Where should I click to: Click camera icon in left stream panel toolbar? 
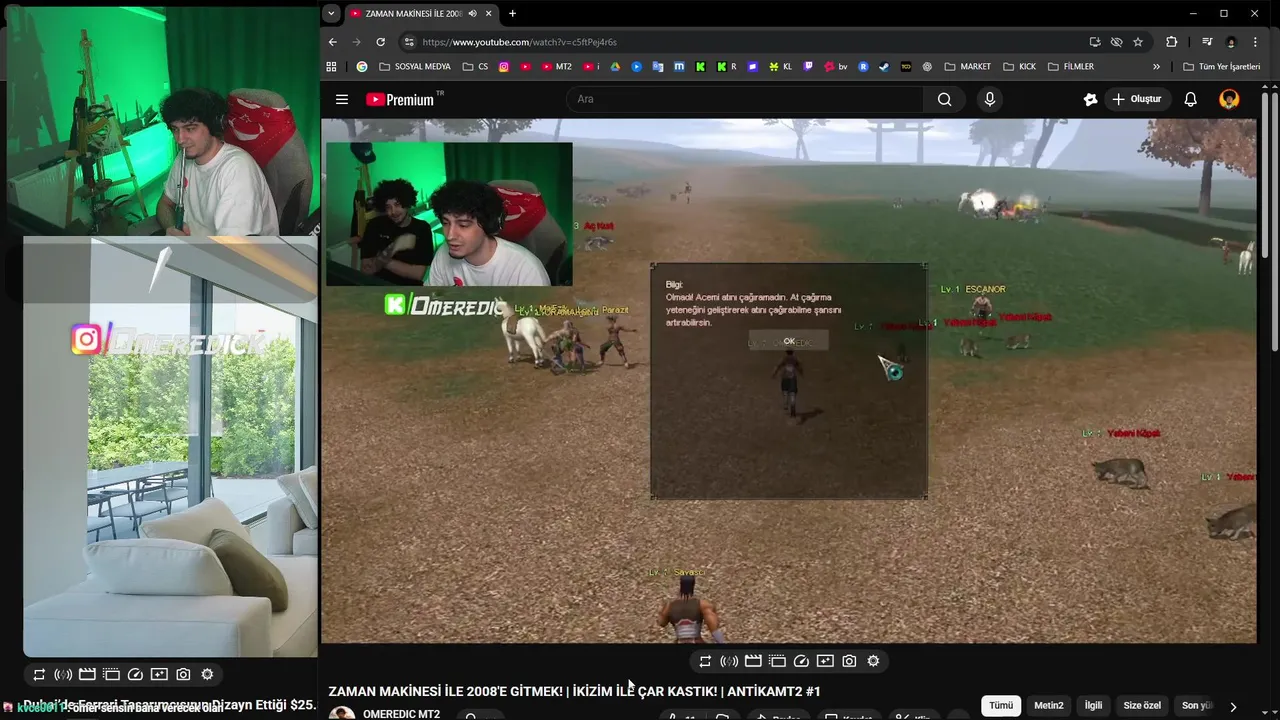pos(183,675)
